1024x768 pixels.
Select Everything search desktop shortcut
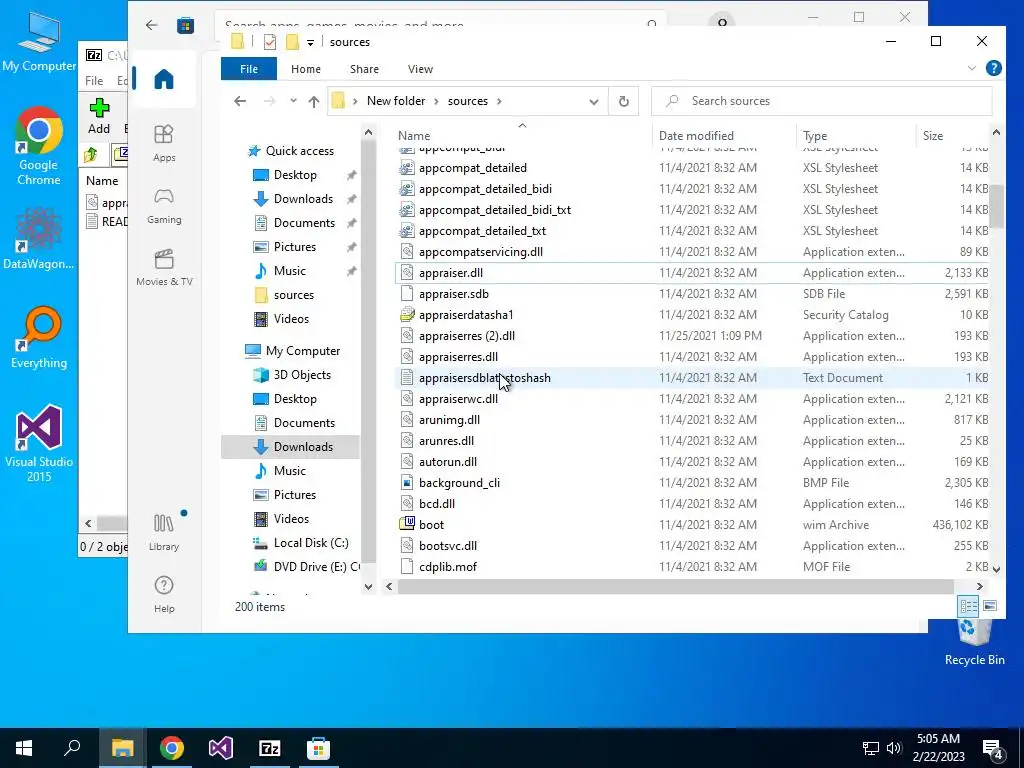pyautogui.click(x=39, y=338)
